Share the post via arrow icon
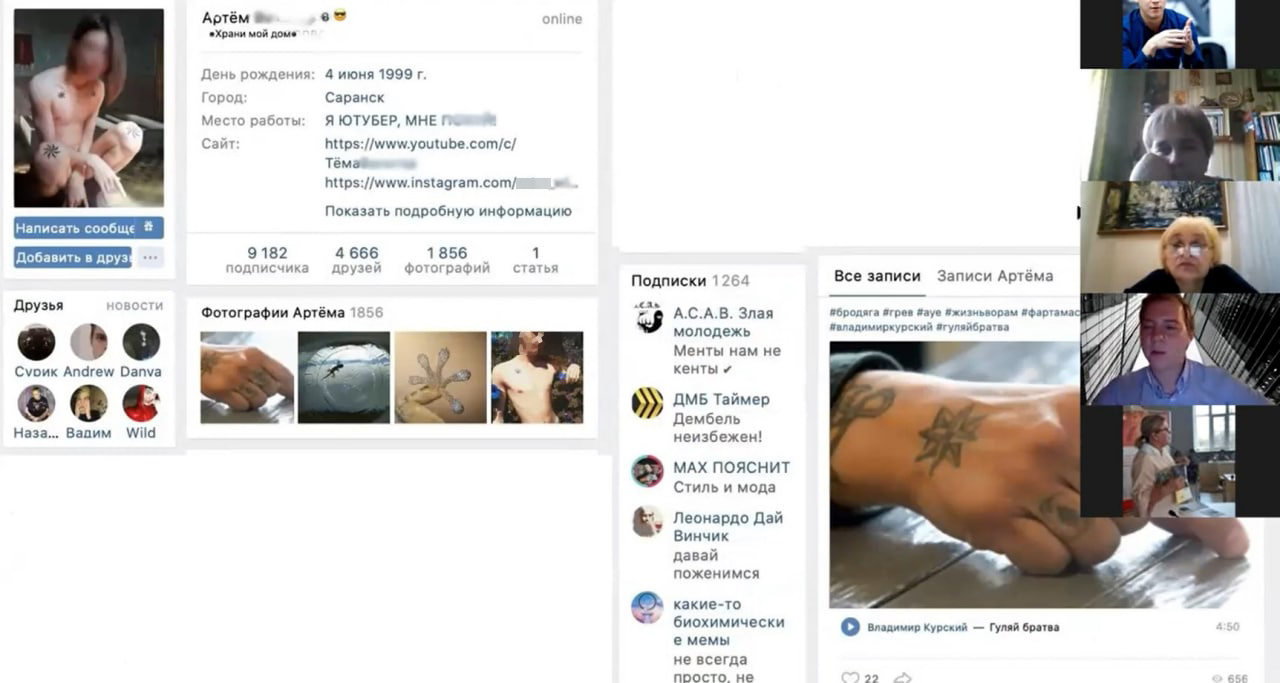 pos(902,678)
